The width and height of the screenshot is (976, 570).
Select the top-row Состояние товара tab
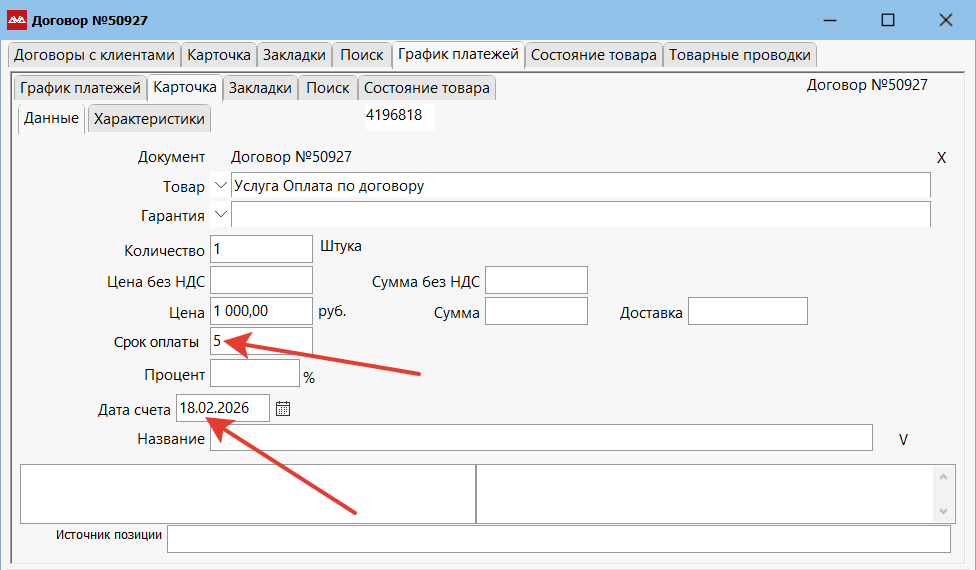tap(593, 55)
